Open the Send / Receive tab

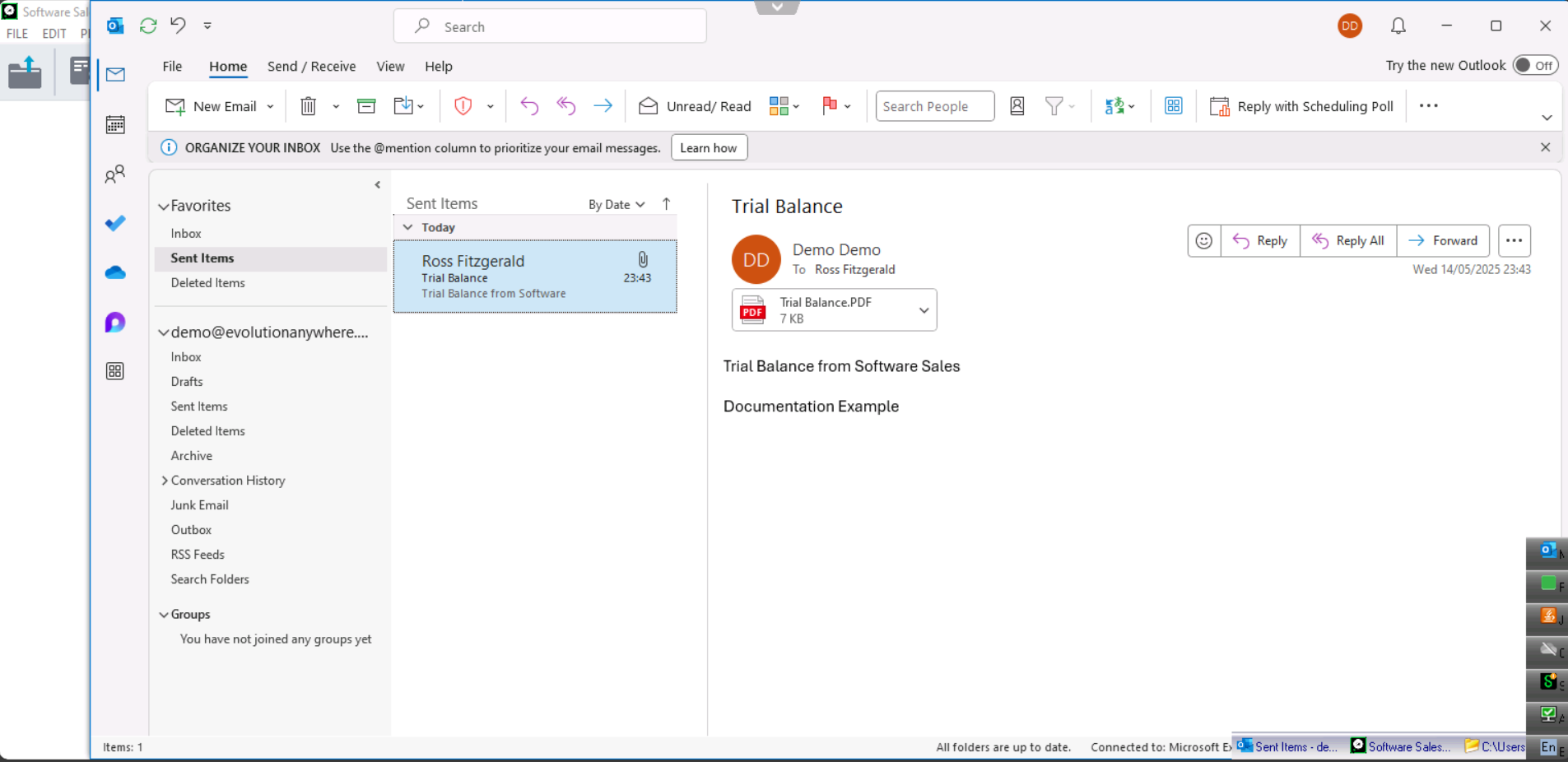coord(311,67)
